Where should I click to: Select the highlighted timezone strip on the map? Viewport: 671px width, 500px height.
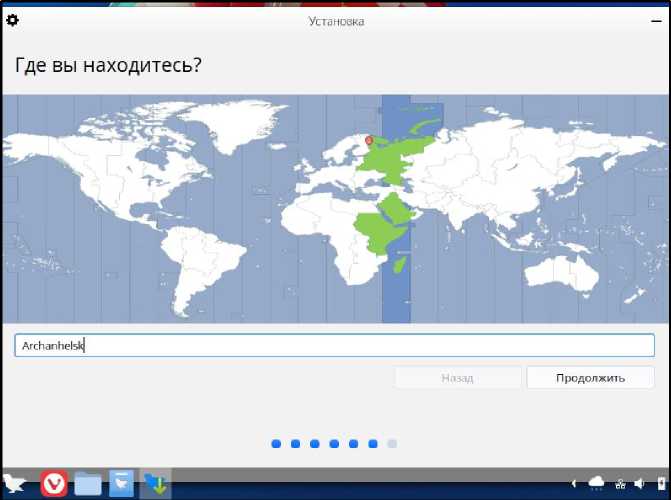pos(396,208)
